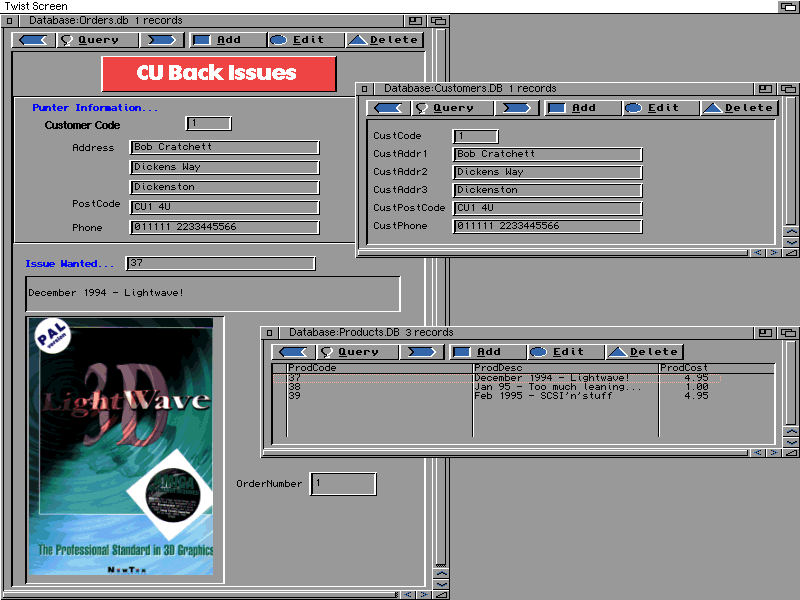The image size is (800, 600).
Task: Edit record in Products.DB window
Action: [566, 352]
